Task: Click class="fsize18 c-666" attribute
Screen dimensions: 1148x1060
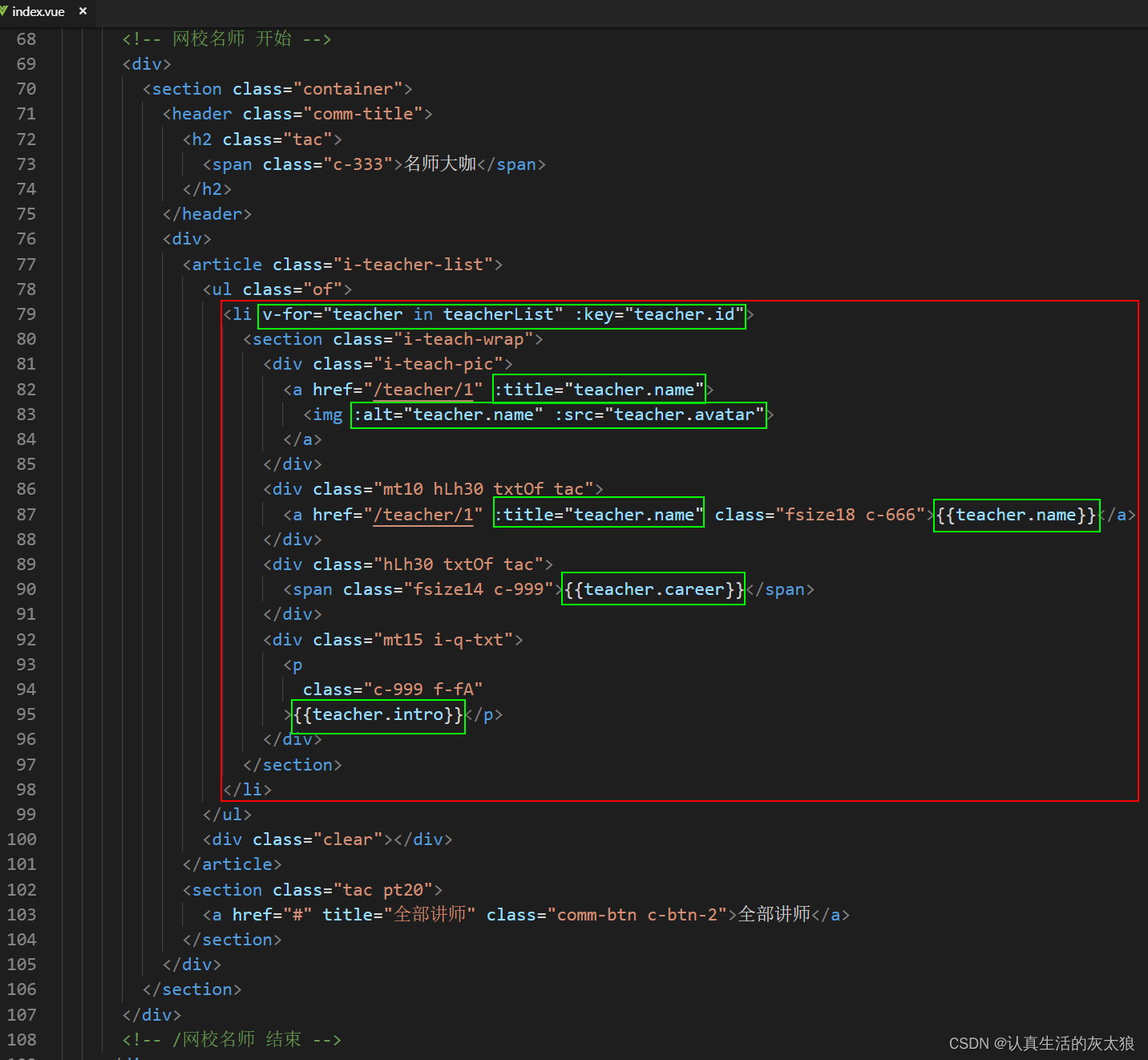Action: click(x=820, y=515)
